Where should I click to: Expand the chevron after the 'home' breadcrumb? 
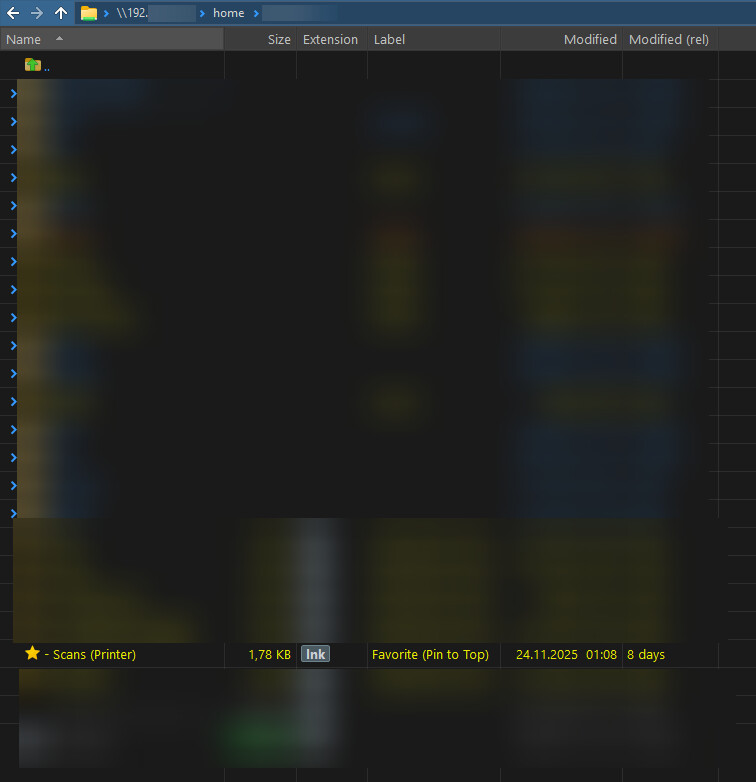click(256, 13)
